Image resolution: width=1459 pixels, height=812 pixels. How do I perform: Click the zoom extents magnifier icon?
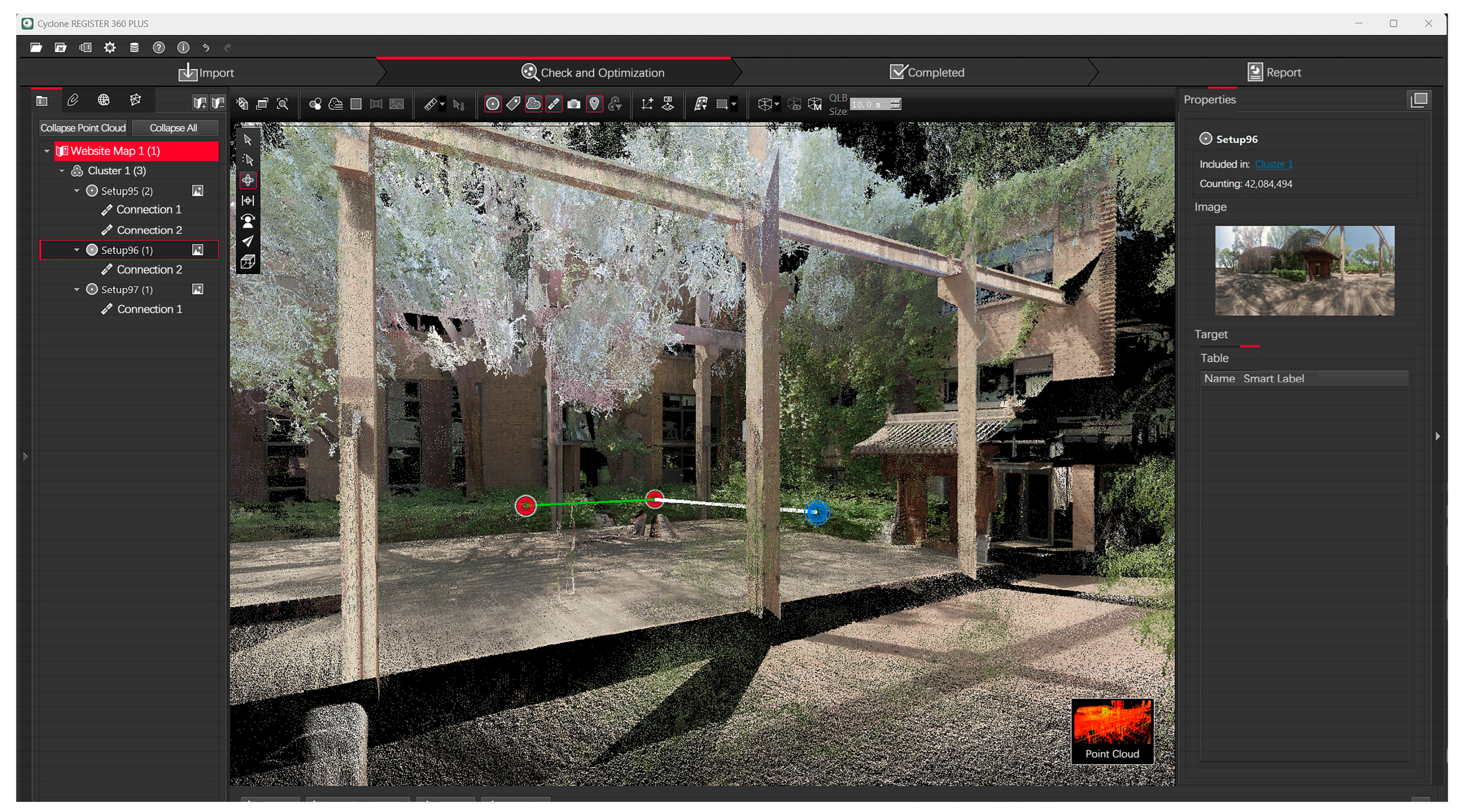tap(282, 104)
